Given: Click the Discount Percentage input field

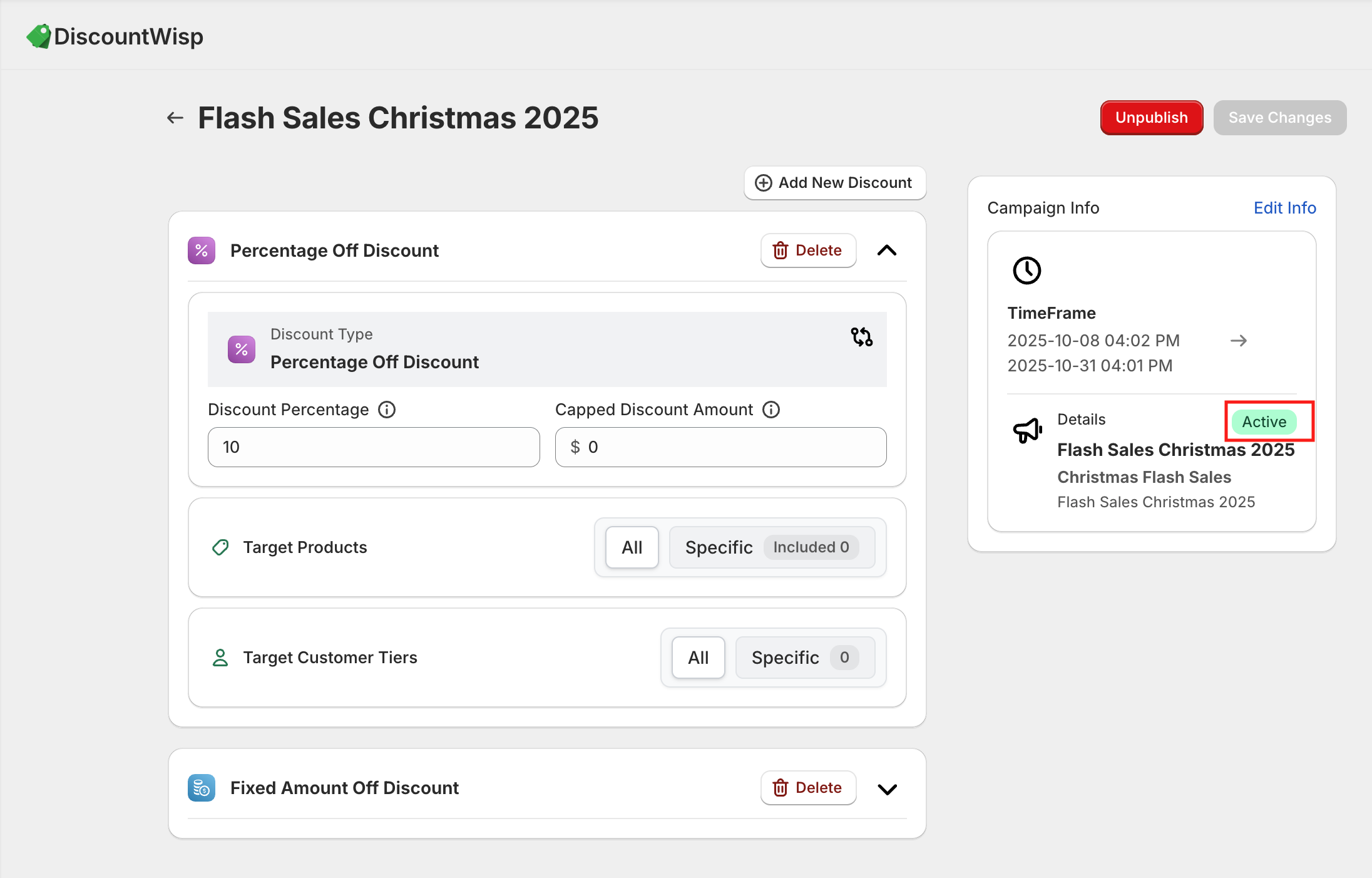Looking at the screenshot, I should (374, 447).
